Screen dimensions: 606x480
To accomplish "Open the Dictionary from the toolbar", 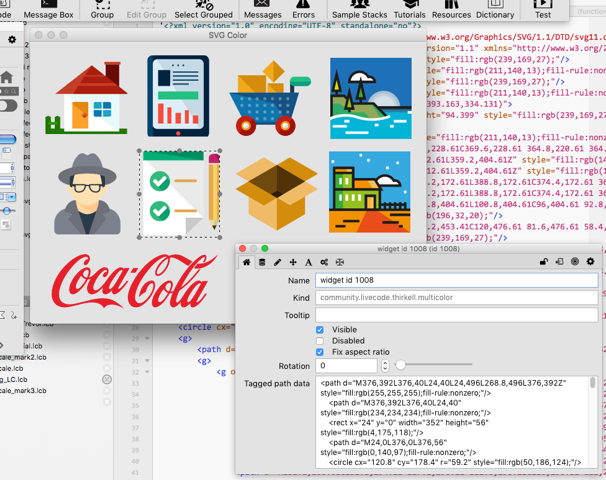I will pyautogui.click(x=495, y=10).
